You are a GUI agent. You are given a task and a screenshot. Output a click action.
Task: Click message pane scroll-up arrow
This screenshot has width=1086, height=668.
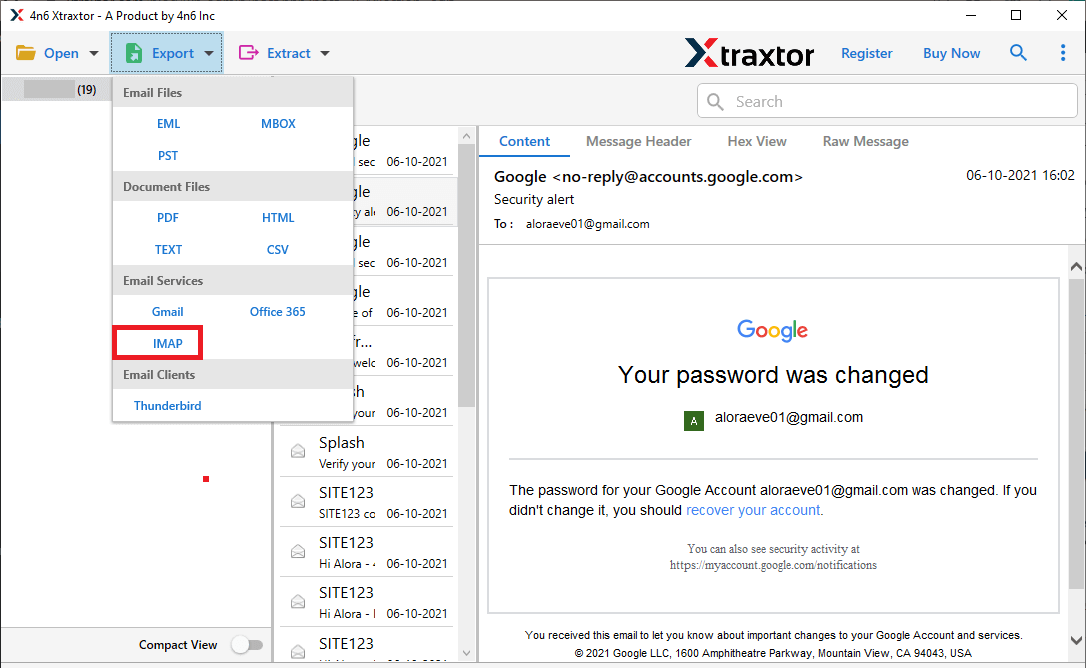tap(1076, 267)
